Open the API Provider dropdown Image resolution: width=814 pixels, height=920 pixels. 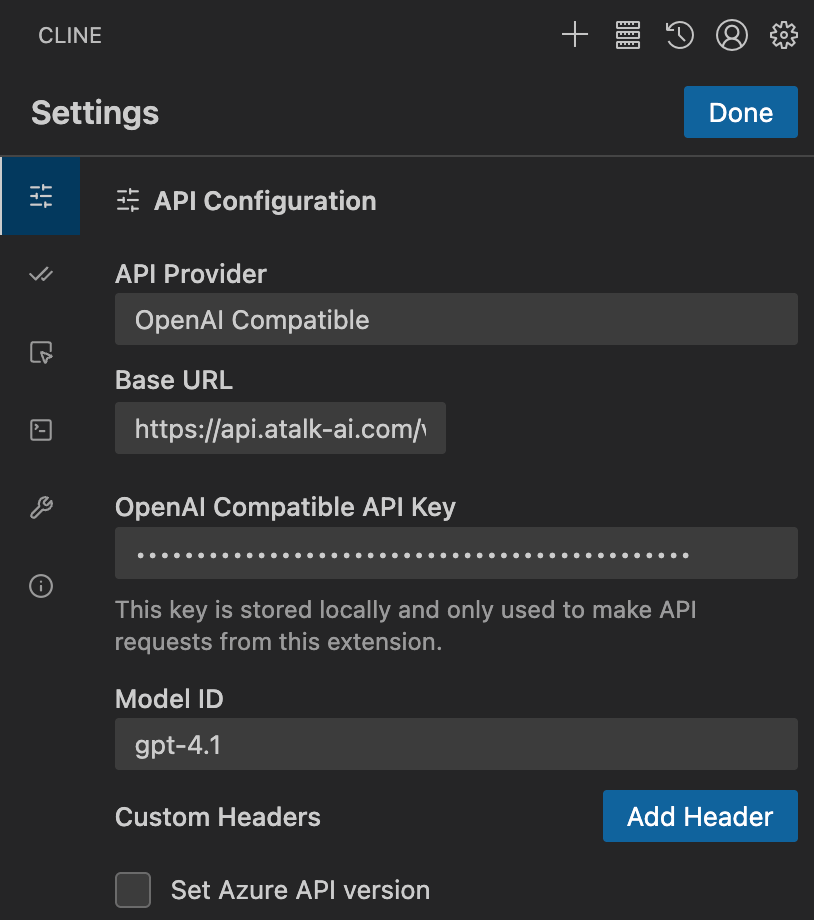[456, 320]
